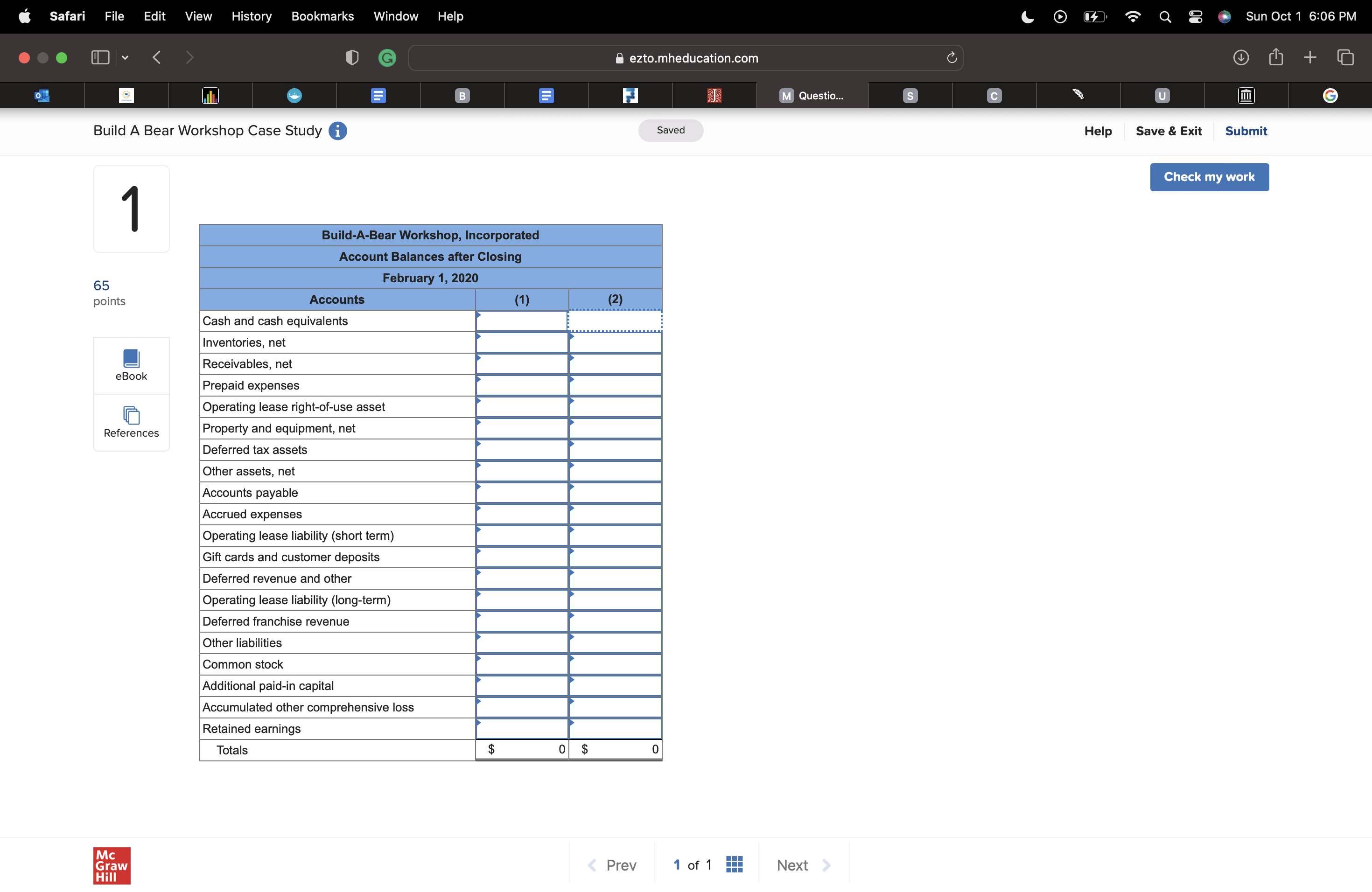Select Accounts payable column (2) cell
Image resolution: width=1372 pixels, height=892 pixels.
615,493
